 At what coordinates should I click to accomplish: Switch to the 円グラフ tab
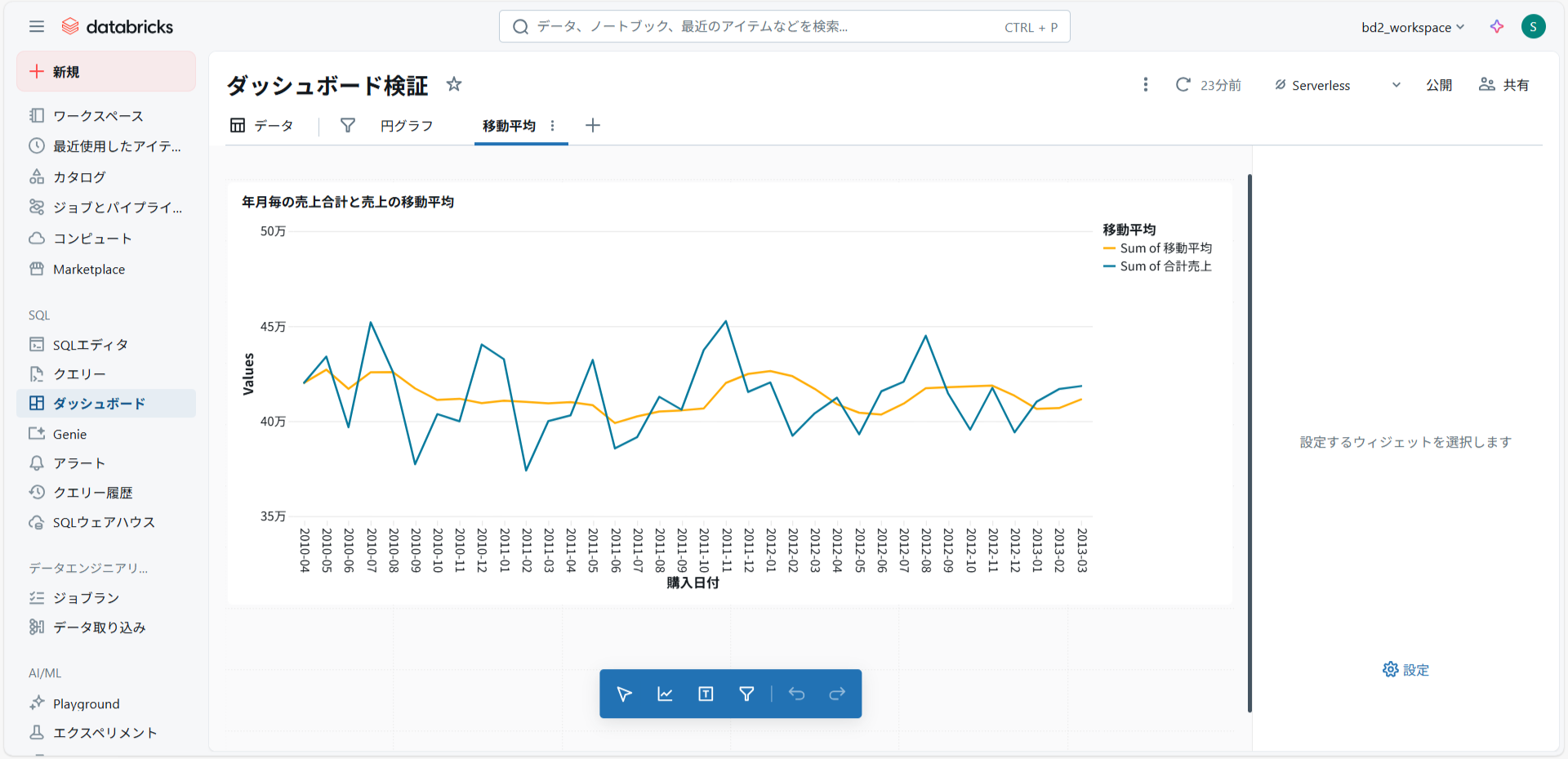tap(406, 126)
